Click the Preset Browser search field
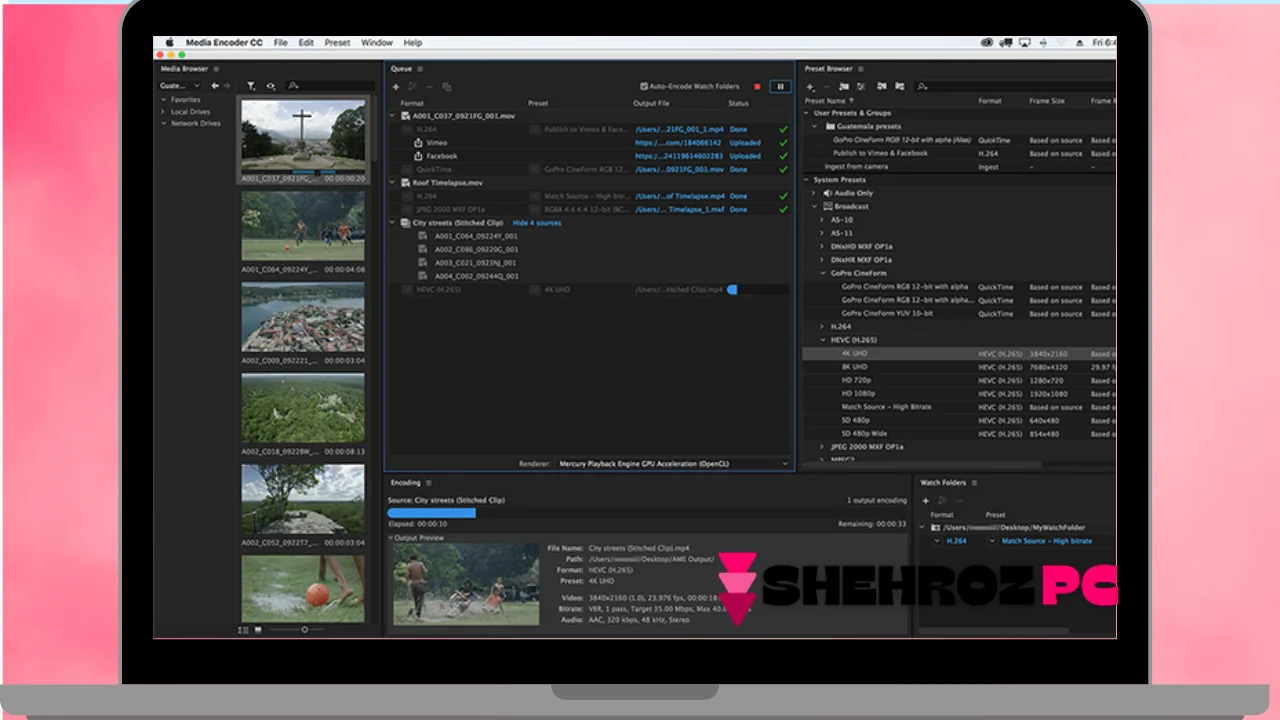Screen dimensions: 1280x720 coord(1015,87)
